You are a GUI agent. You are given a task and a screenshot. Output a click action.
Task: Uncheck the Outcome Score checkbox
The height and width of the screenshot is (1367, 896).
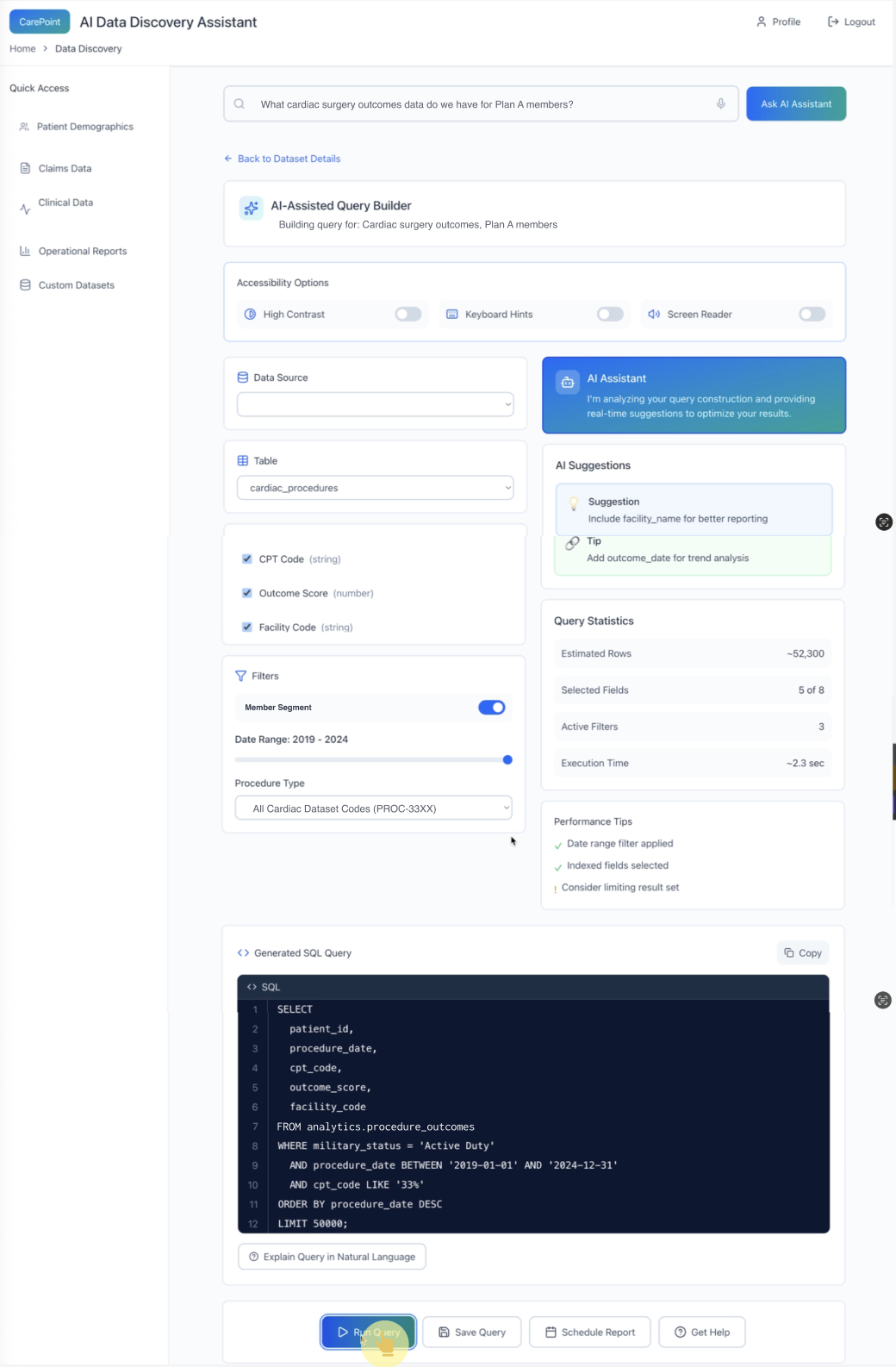point(247,593)
